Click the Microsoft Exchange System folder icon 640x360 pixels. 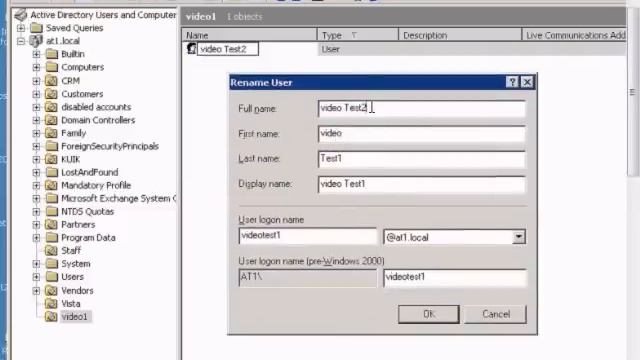pos(51,198)
